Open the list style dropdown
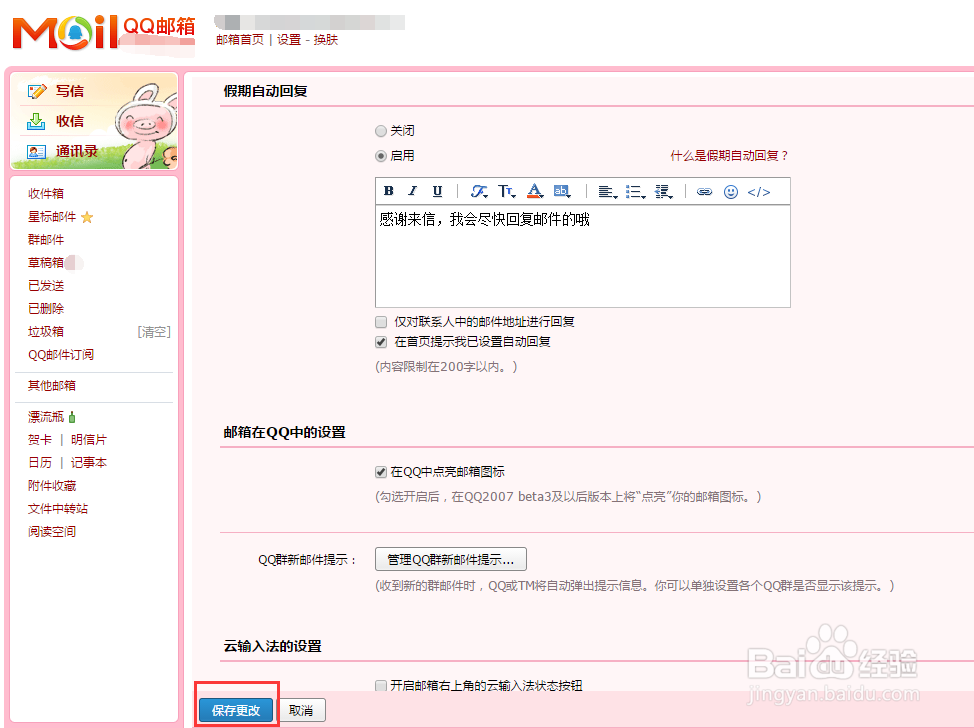974x728 pixels. pyautogui.click(x=637, y=191)
